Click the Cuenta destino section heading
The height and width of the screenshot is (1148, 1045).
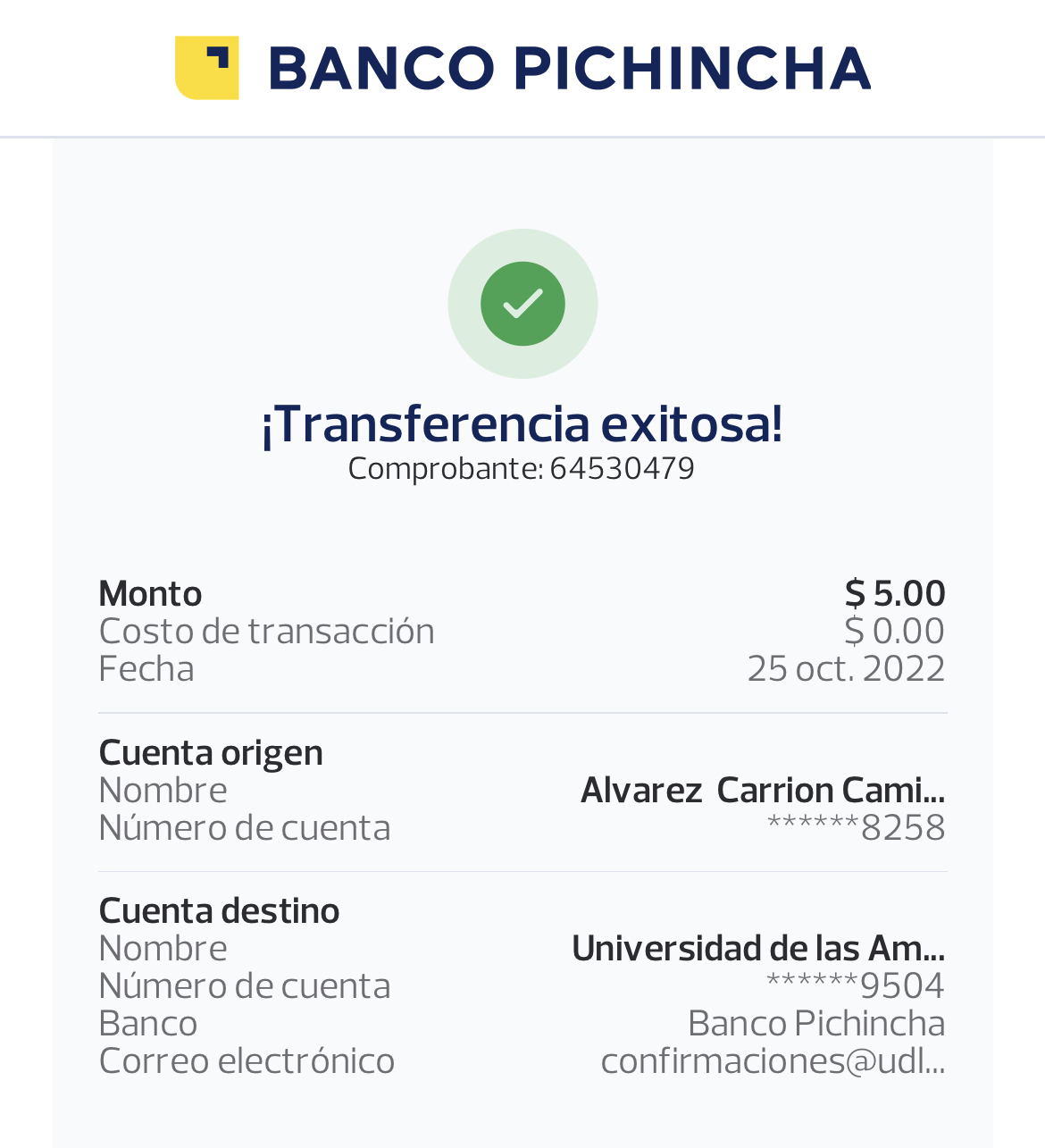[x=219, y=911]
